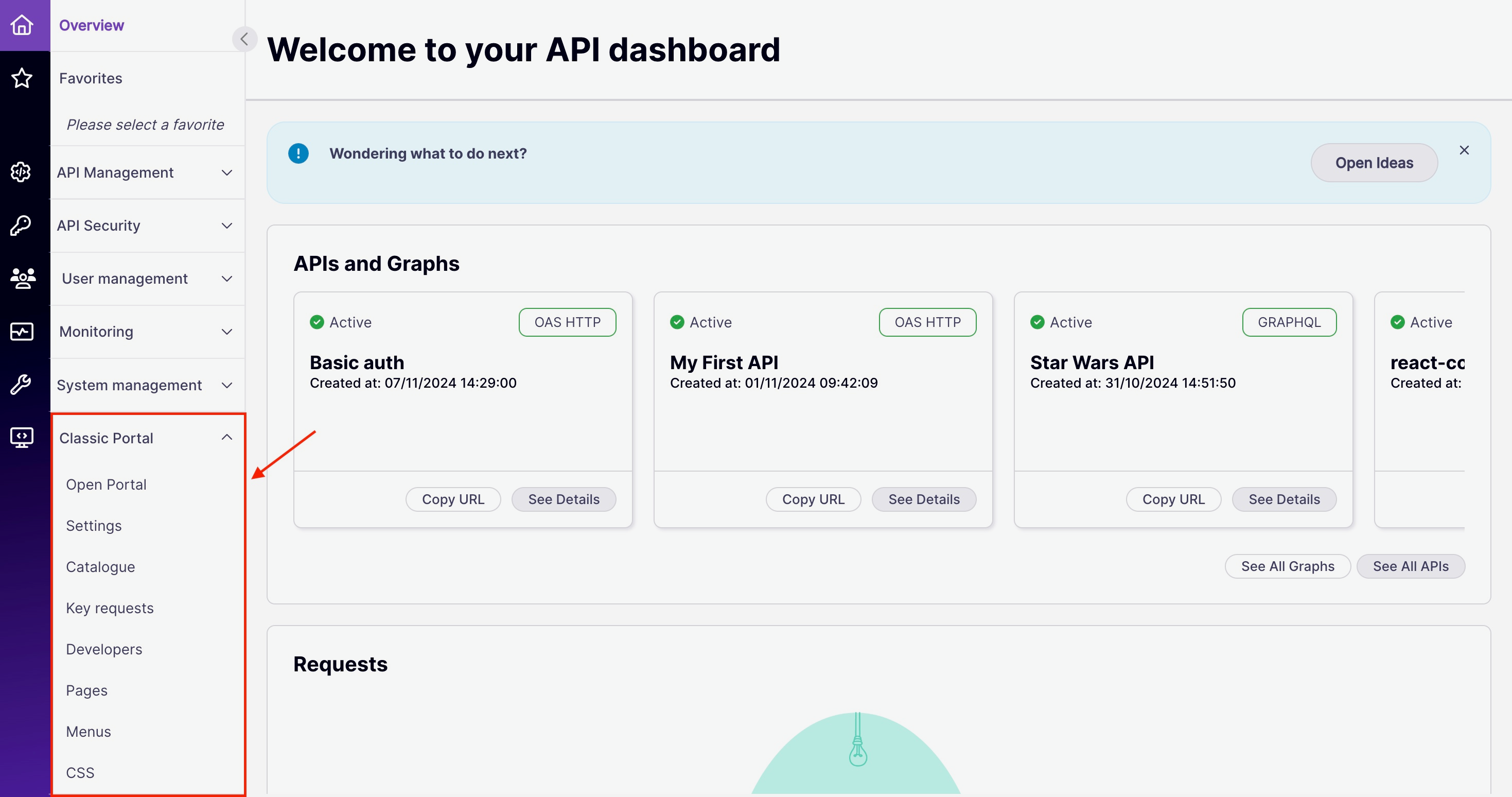
Task: Click the API Management gear-code icon
Action: click(x=22, y=172)
